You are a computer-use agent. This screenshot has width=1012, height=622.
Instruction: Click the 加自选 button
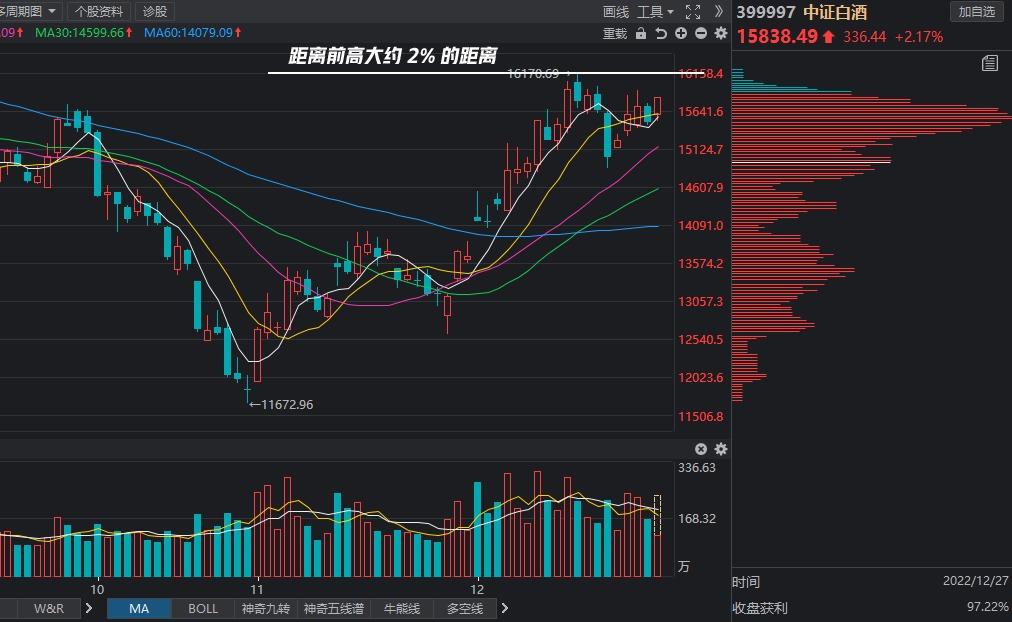point(976,12)
